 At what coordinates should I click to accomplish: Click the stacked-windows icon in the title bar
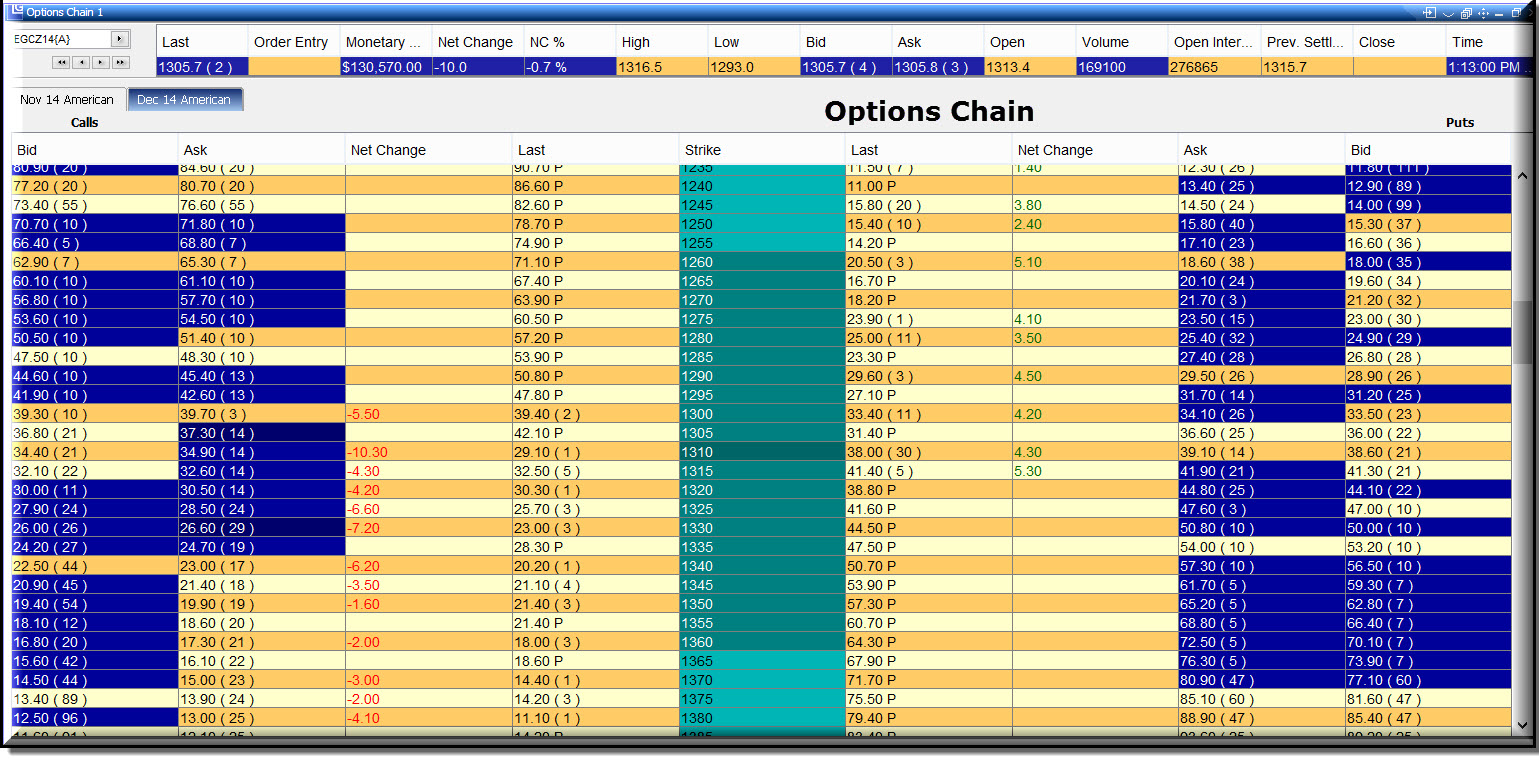coord(1466,13)
